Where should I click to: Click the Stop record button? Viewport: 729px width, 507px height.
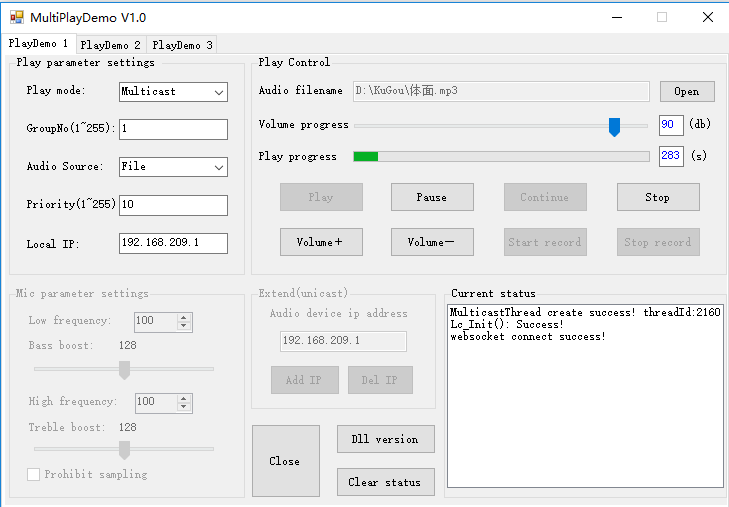(x=658, y=242)
